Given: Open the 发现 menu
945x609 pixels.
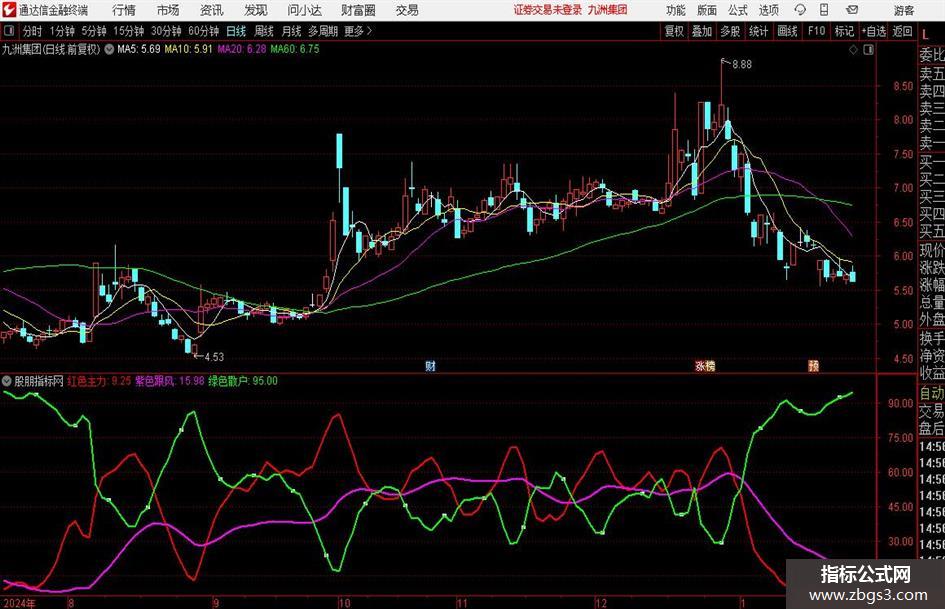Looking at the screenshot, I should (256, 10).
